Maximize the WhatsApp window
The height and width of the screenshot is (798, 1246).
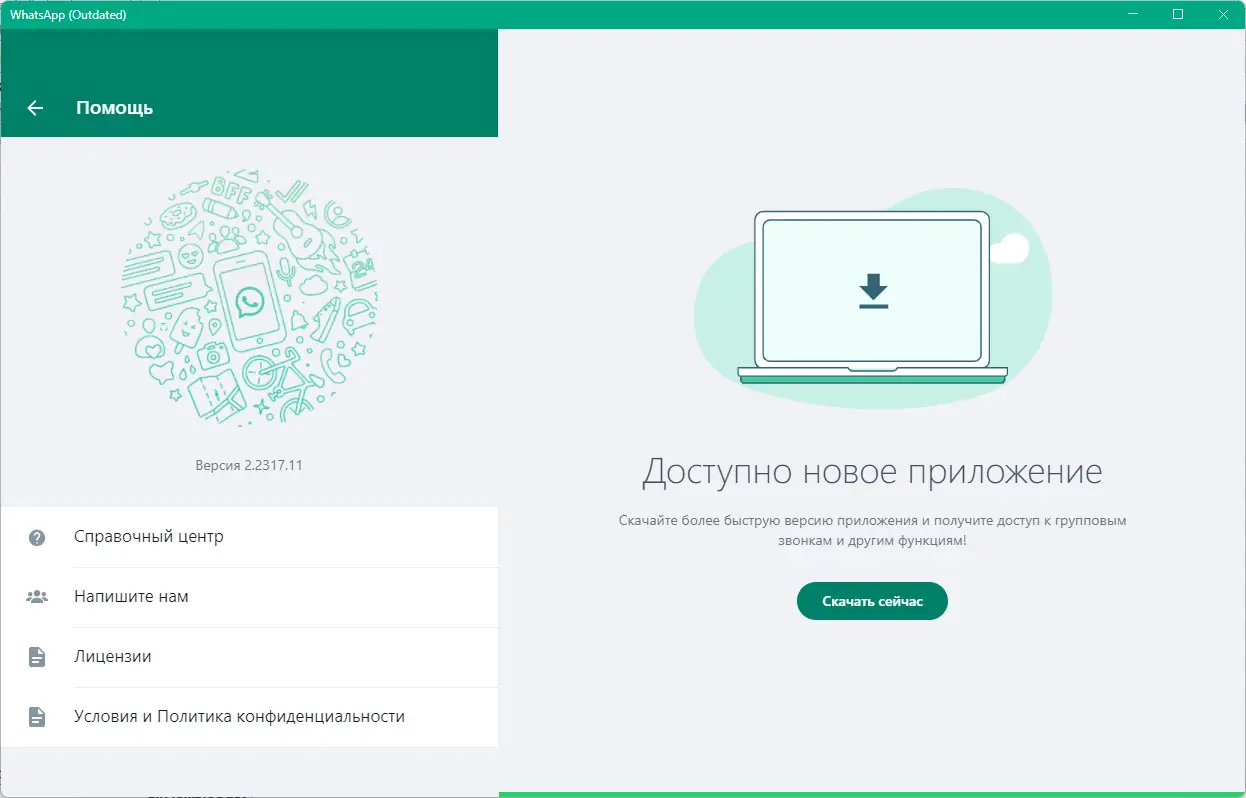pyautogui.click(x=1177, y=15)
